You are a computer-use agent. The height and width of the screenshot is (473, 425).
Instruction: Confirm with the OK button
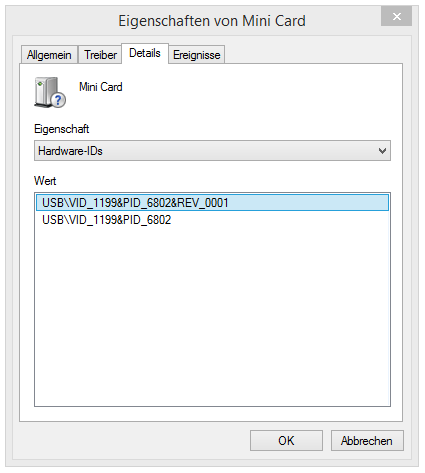click(x=286, y=441)
